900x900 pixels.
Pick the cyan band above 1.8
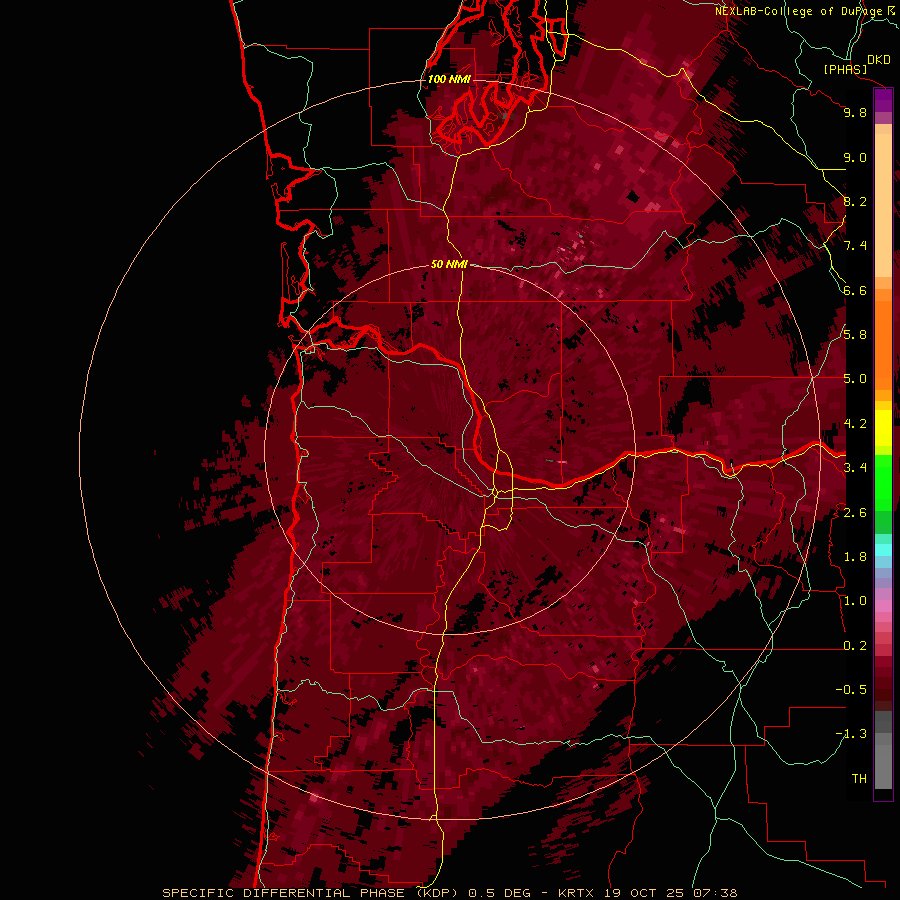pyautogui.click(x=883, y=549)
